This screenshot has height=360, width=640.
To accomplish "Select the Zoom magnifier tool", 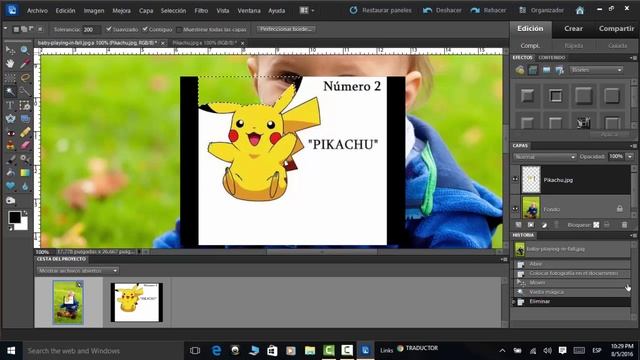I will [x=25, y=50].
